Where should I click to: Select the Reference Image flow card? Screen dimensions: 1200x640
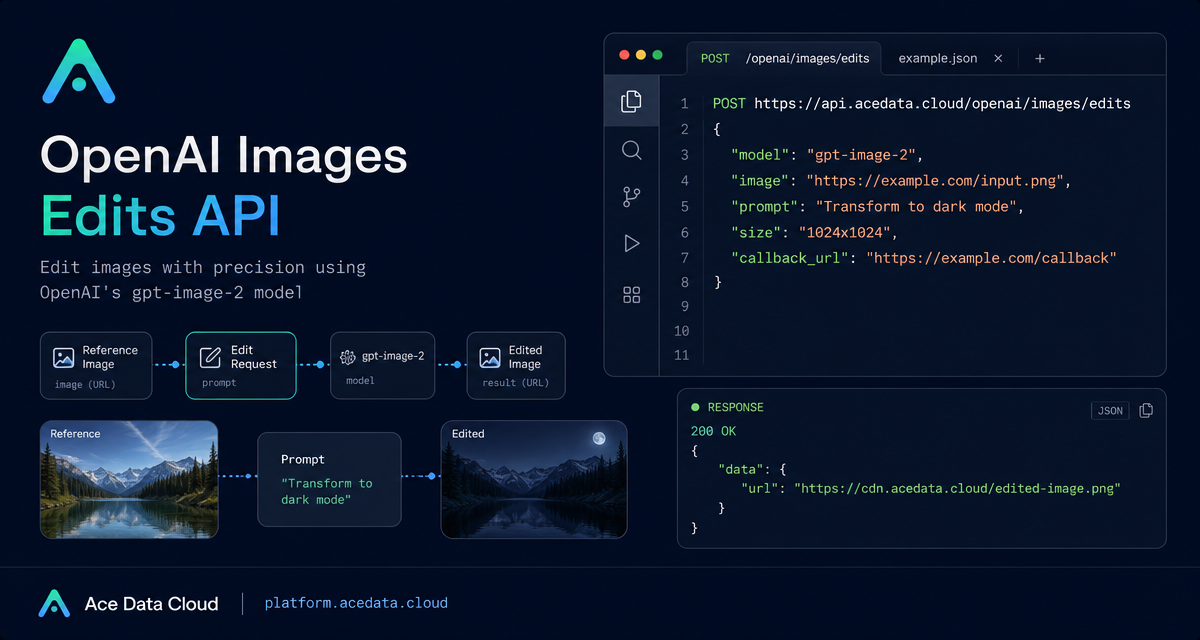tap(96, 365)
